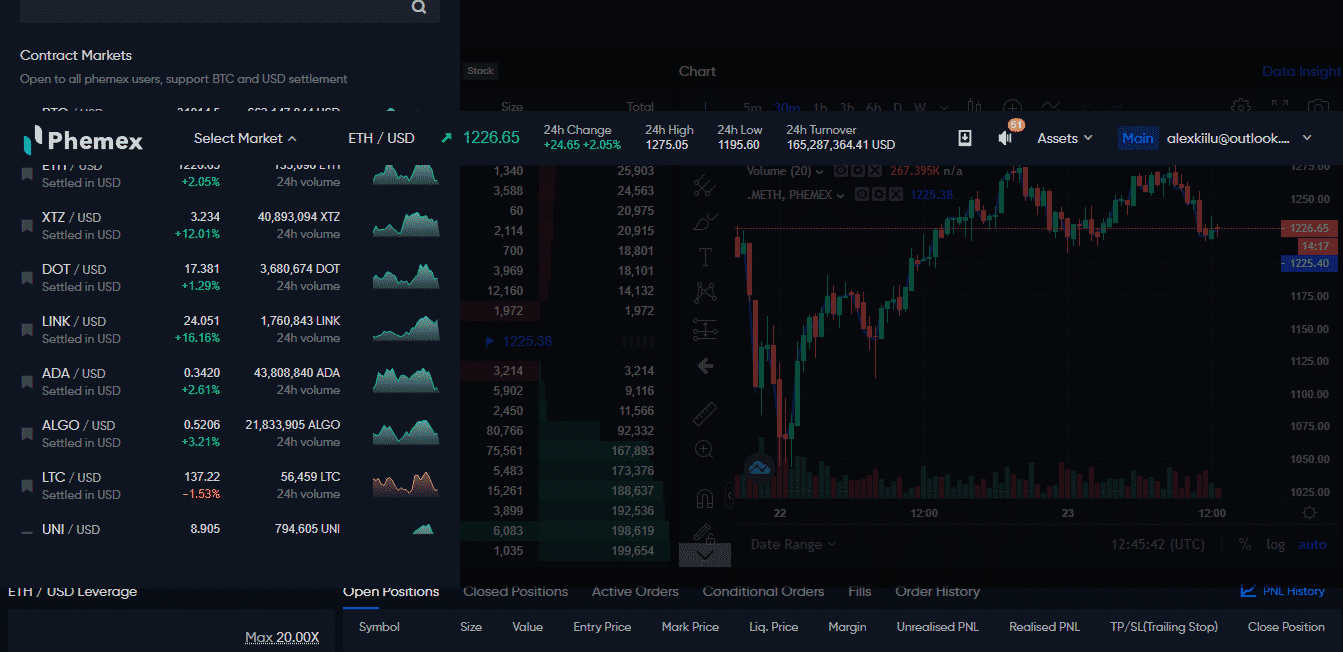This screenshot has height=652, width=1343.
Task: Toggle the log scale on chart
Action: [x=1275, y=545]
